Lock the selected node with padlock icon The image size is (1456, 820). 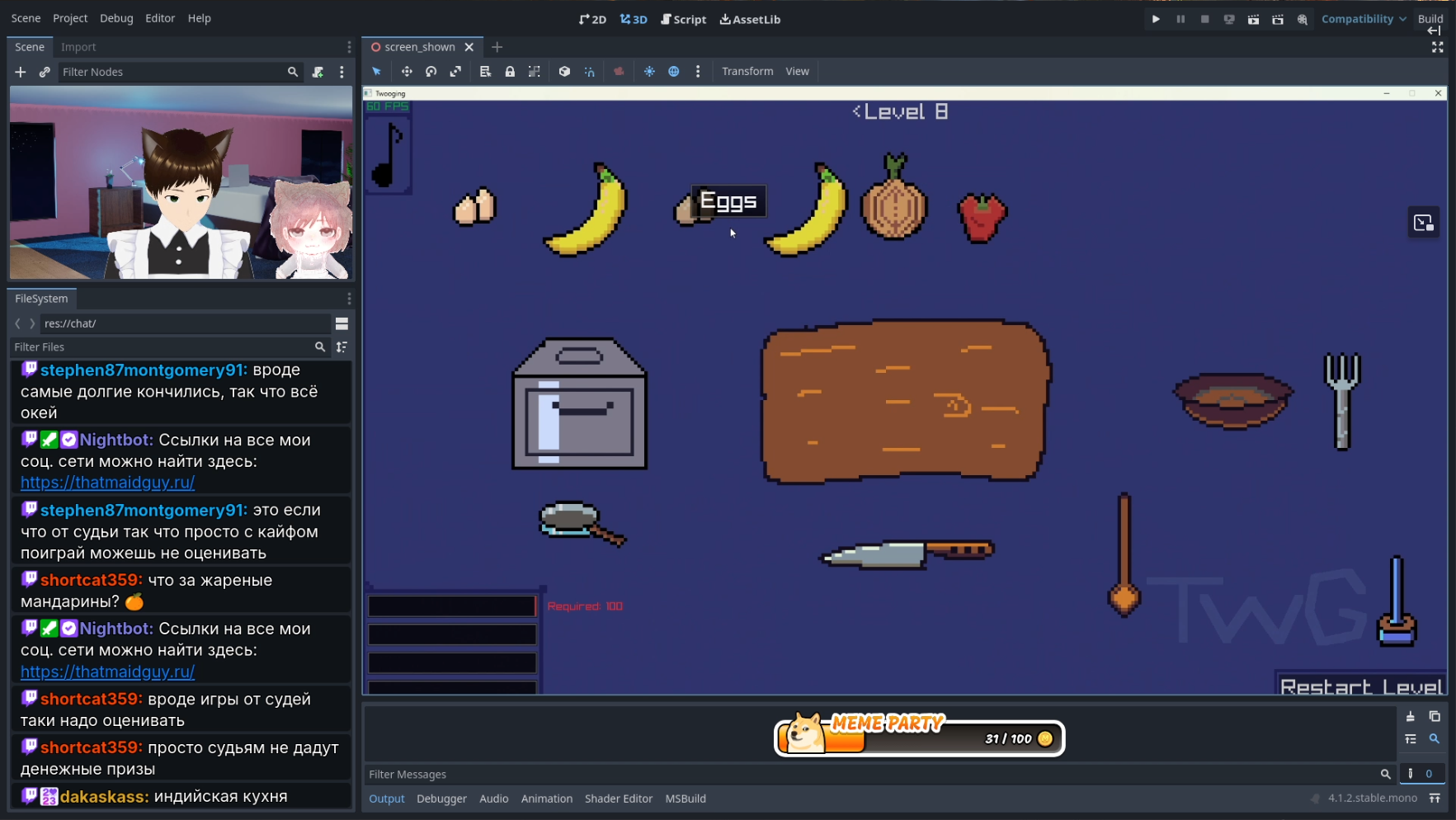[510, 72]
